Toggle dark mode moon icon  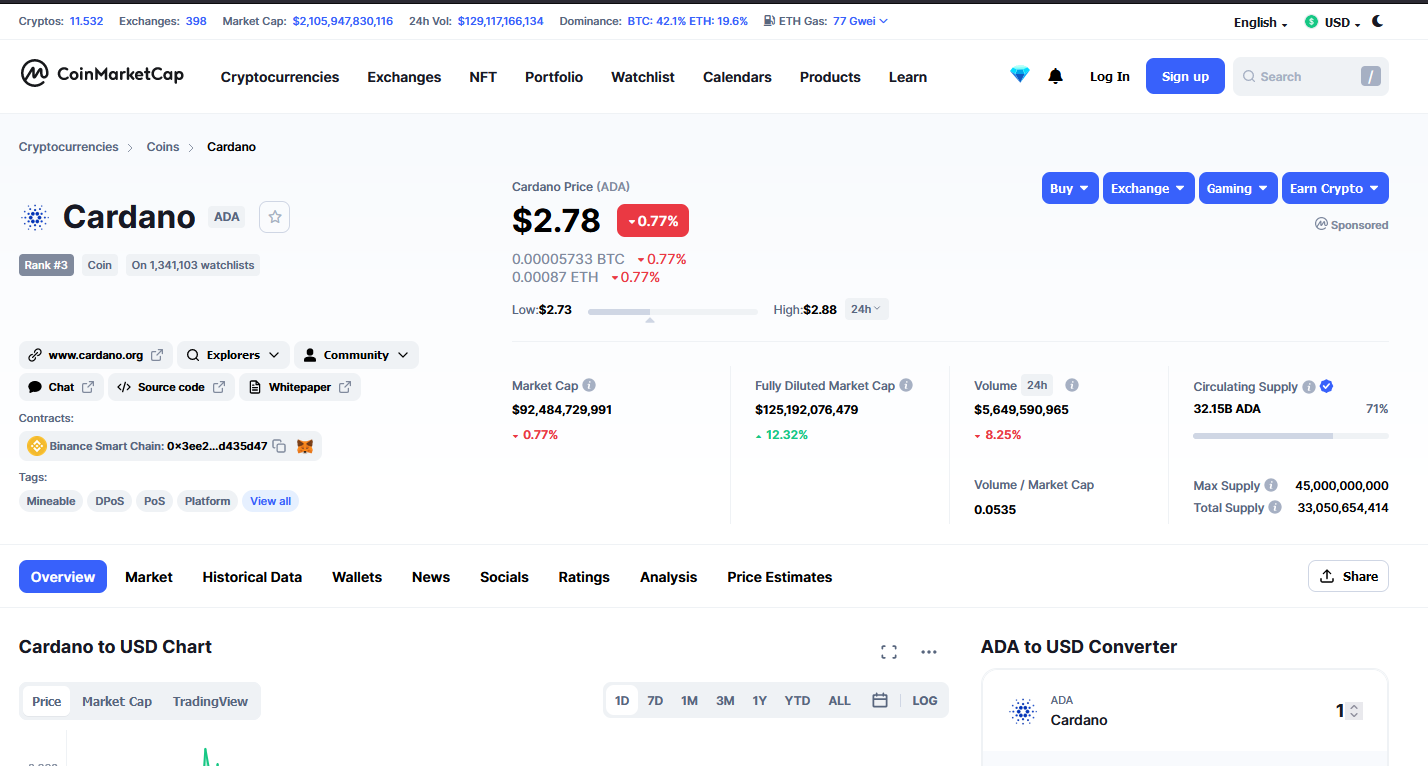click(1377, 21)
